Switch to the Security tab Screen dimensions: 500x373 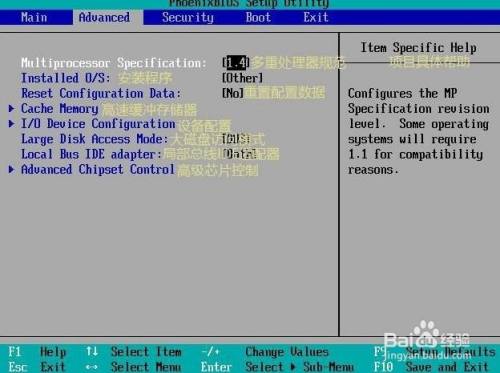(188, 17)
